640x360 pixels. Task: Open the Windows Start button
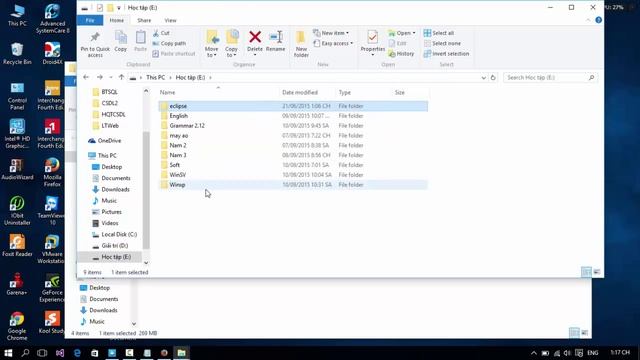(8, 353)
